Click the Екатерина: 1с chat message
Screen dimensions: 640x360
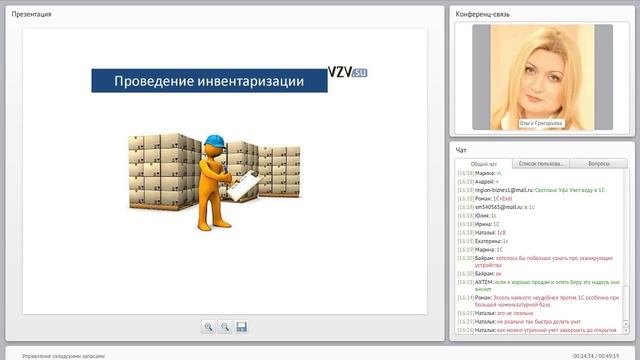pos(483,241)
